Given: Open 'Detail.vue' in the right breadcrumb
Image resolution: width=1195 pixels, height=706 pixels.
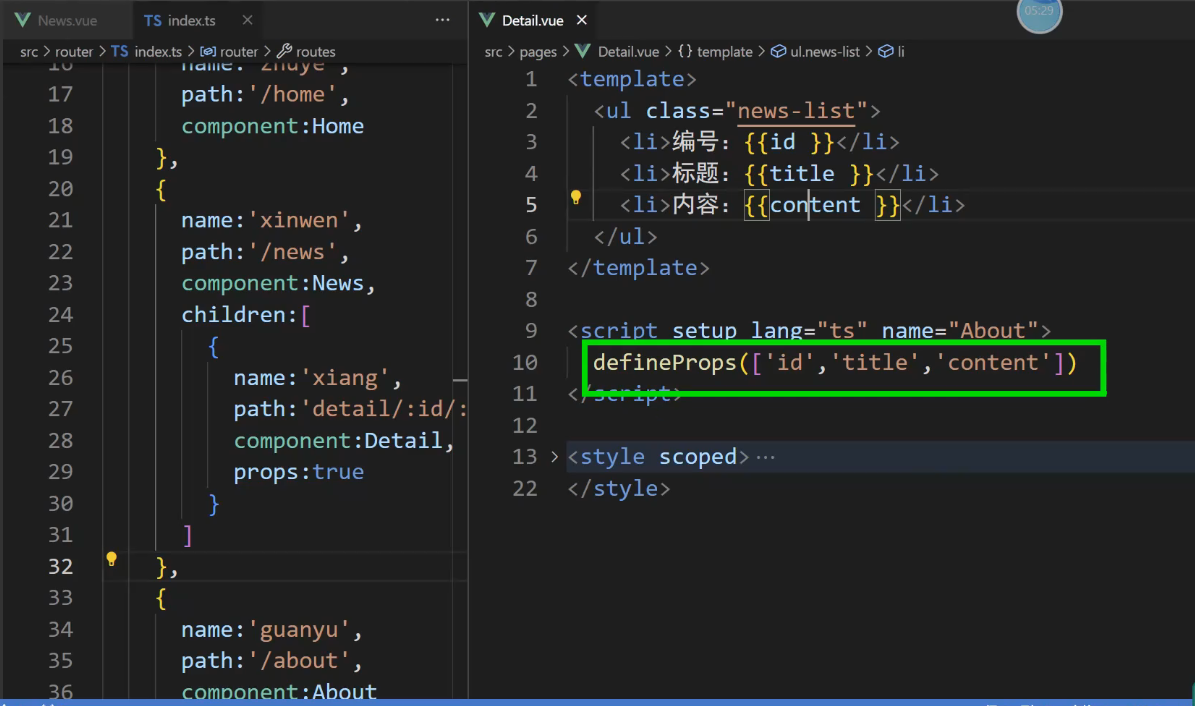Looking at the screenshot, I should coord(628,52).
